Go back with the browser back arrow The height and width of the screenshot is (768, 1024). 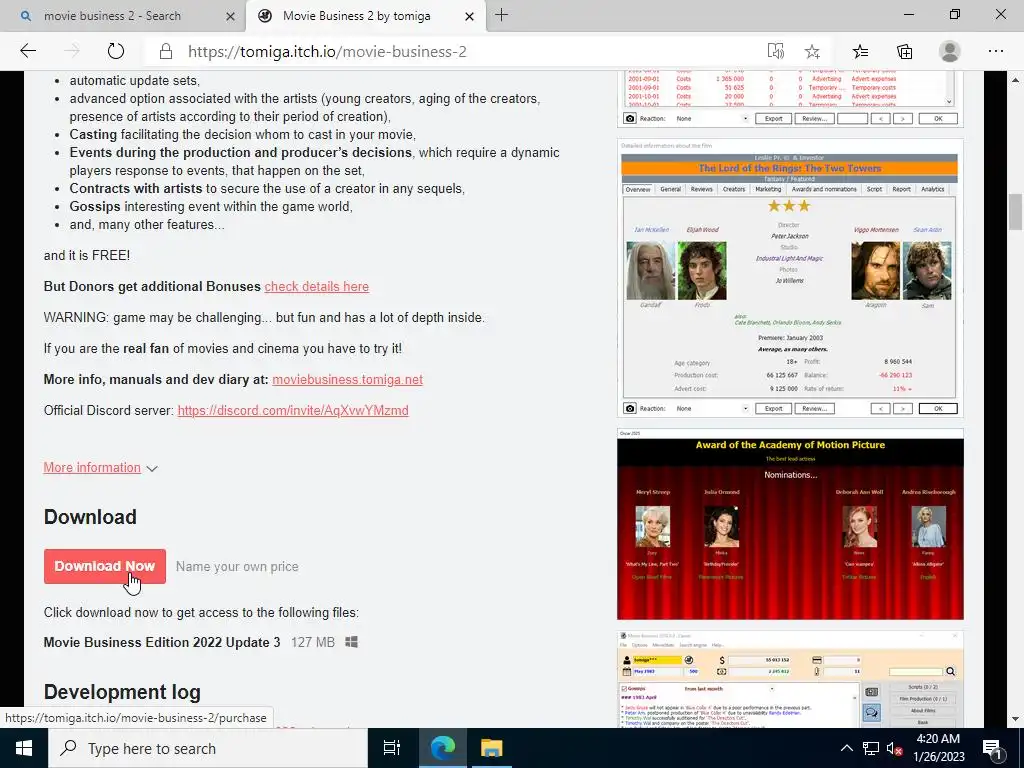(28, 52)
